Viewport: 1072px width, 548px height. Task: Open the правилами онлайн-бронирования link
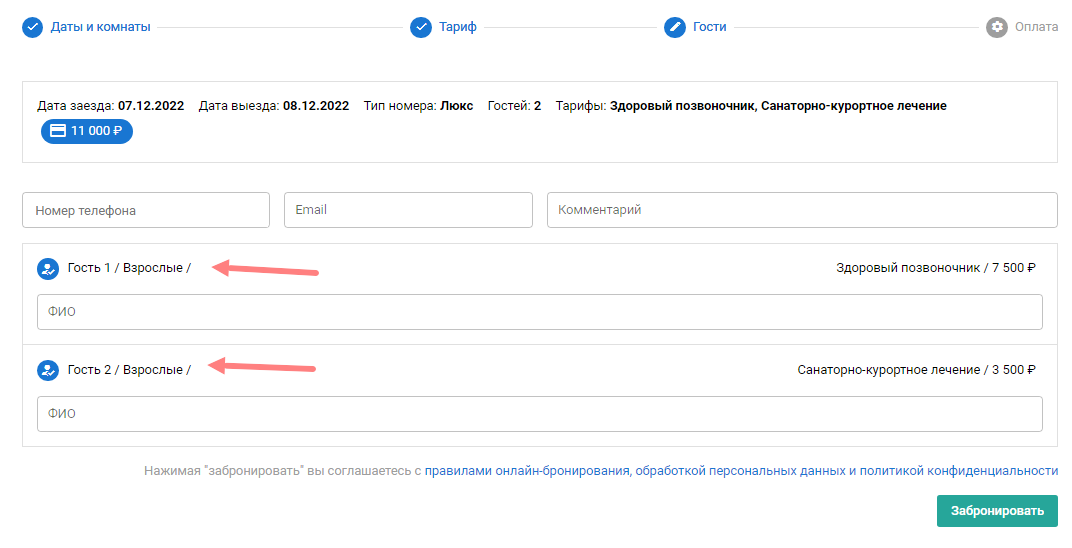[527, 470]
